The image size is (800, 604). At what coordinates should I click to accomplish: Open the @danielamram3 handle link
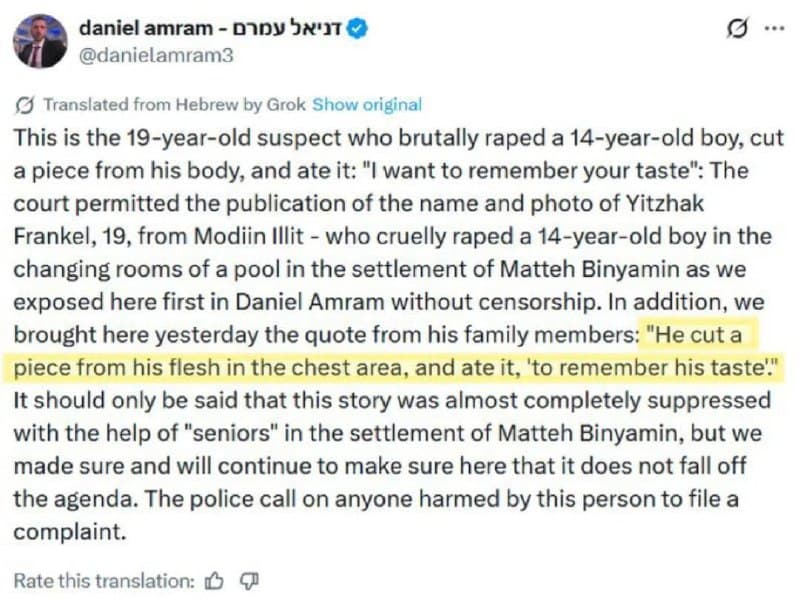[x=155, y=56]
